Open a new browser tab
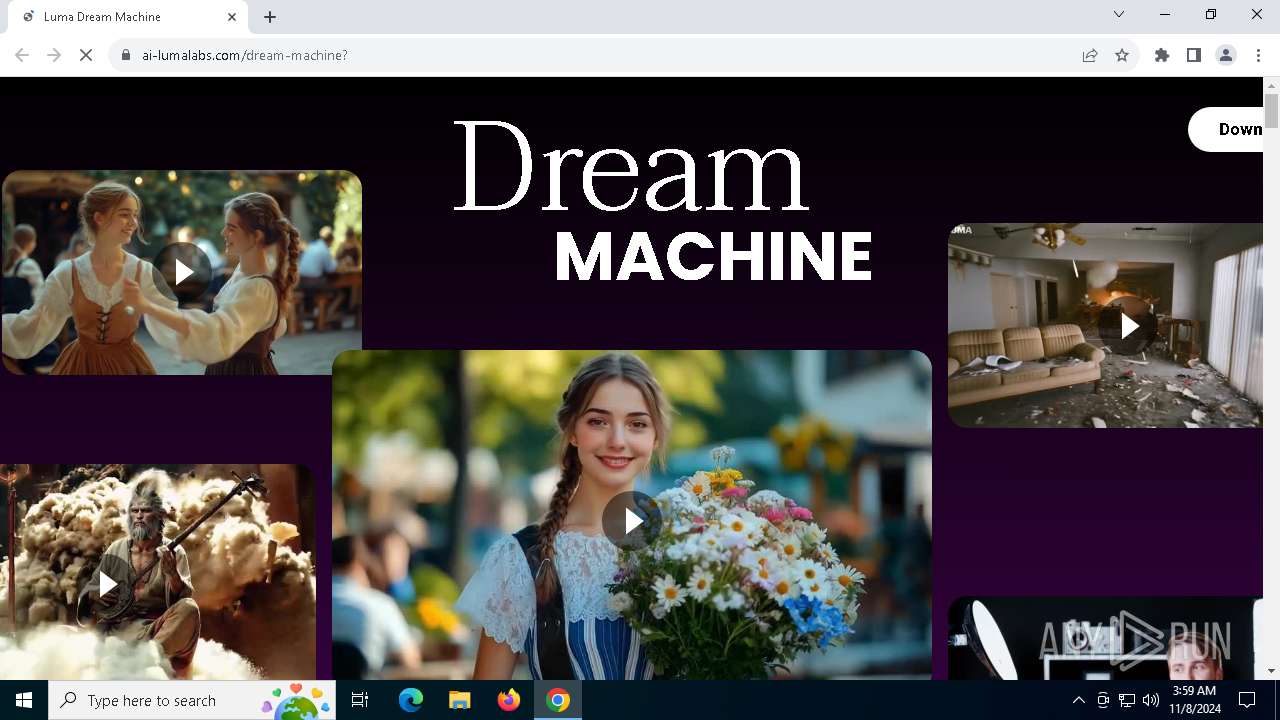Screen dimensions: 1280x720 click(x=270, y=17)
